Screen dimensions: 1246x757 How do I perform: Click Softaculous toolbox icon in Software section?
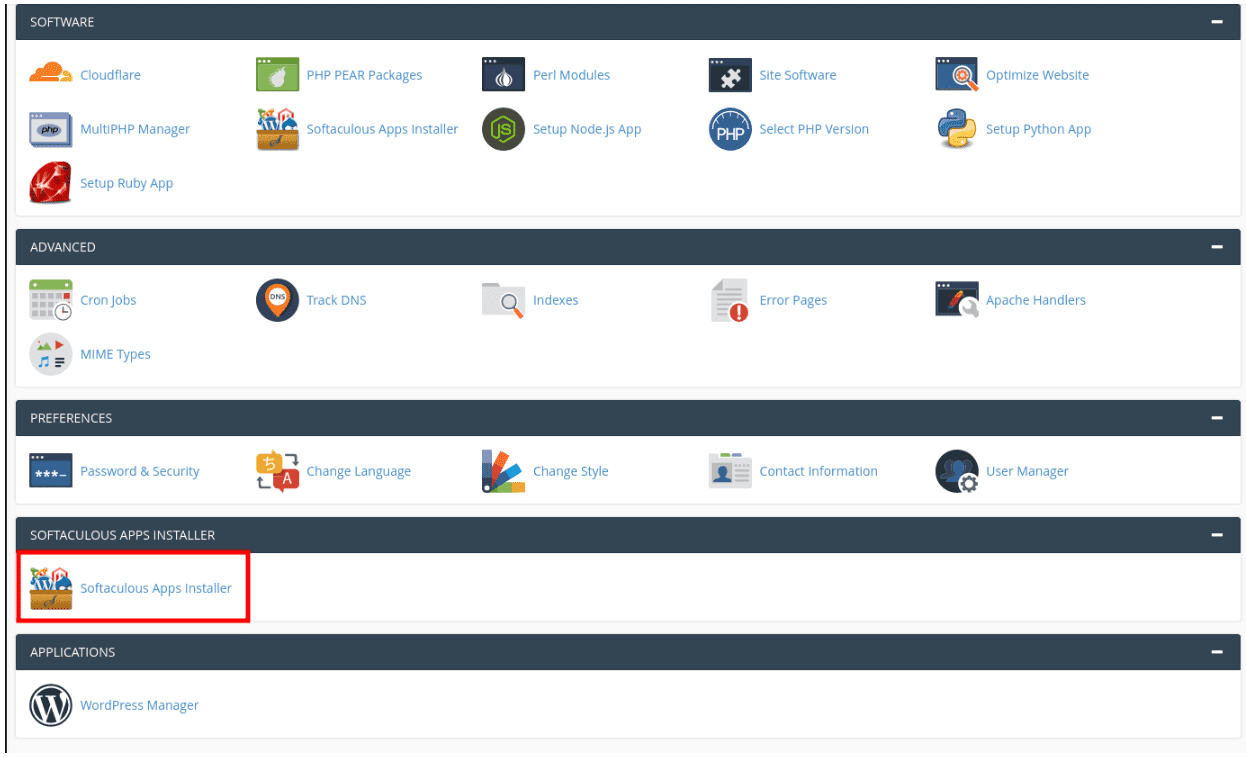pos(278,129)
